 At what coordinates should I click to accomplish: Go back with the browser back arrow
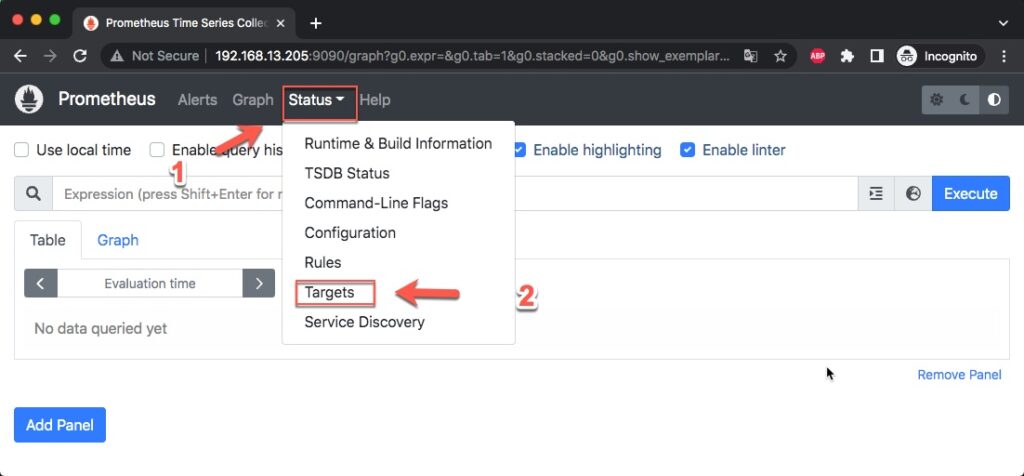[x=20, y=56]
